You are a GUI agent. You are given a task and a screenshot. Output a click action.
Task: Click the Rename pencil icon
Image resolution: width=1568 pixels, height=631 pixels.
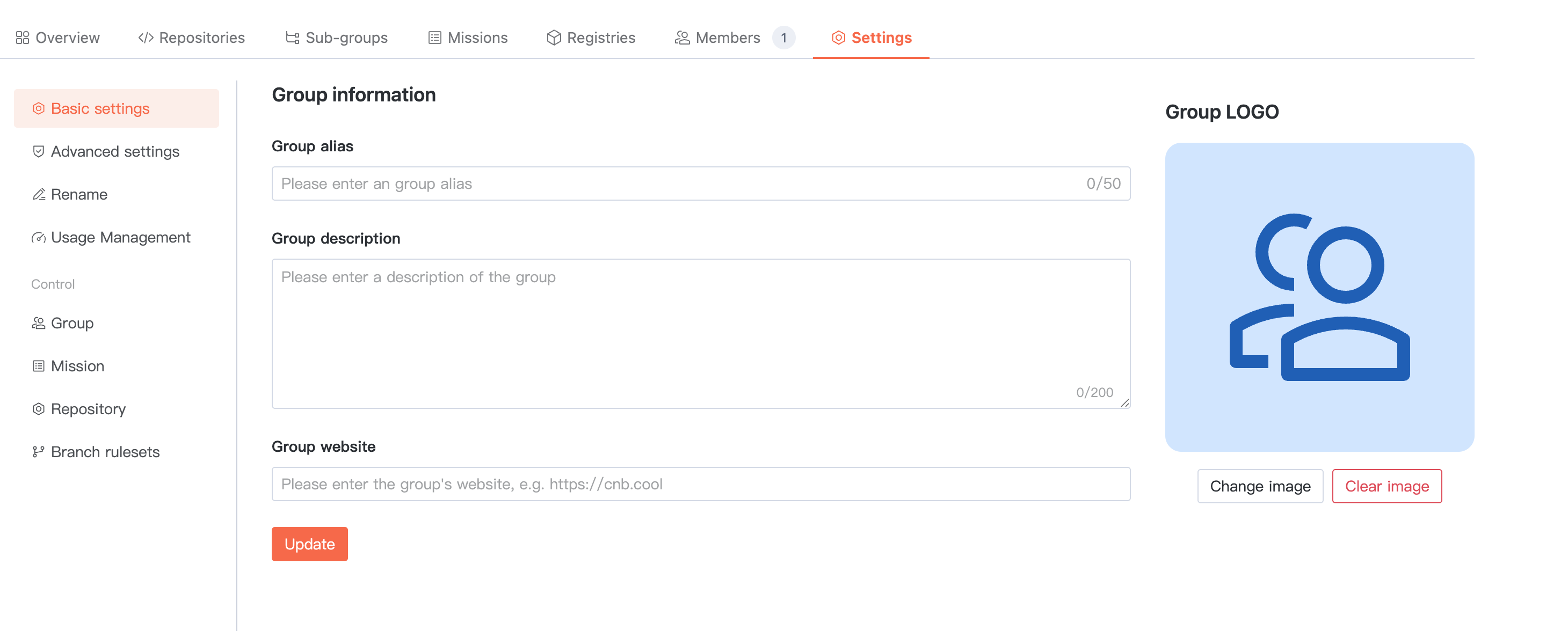point(38,195)
